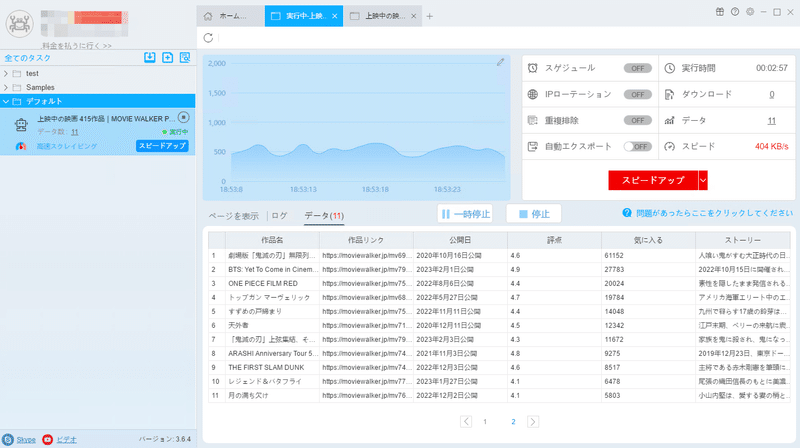Close the 実行中-上映 tab
Screen dimensions: 800x448
click(x=335, y=16)
